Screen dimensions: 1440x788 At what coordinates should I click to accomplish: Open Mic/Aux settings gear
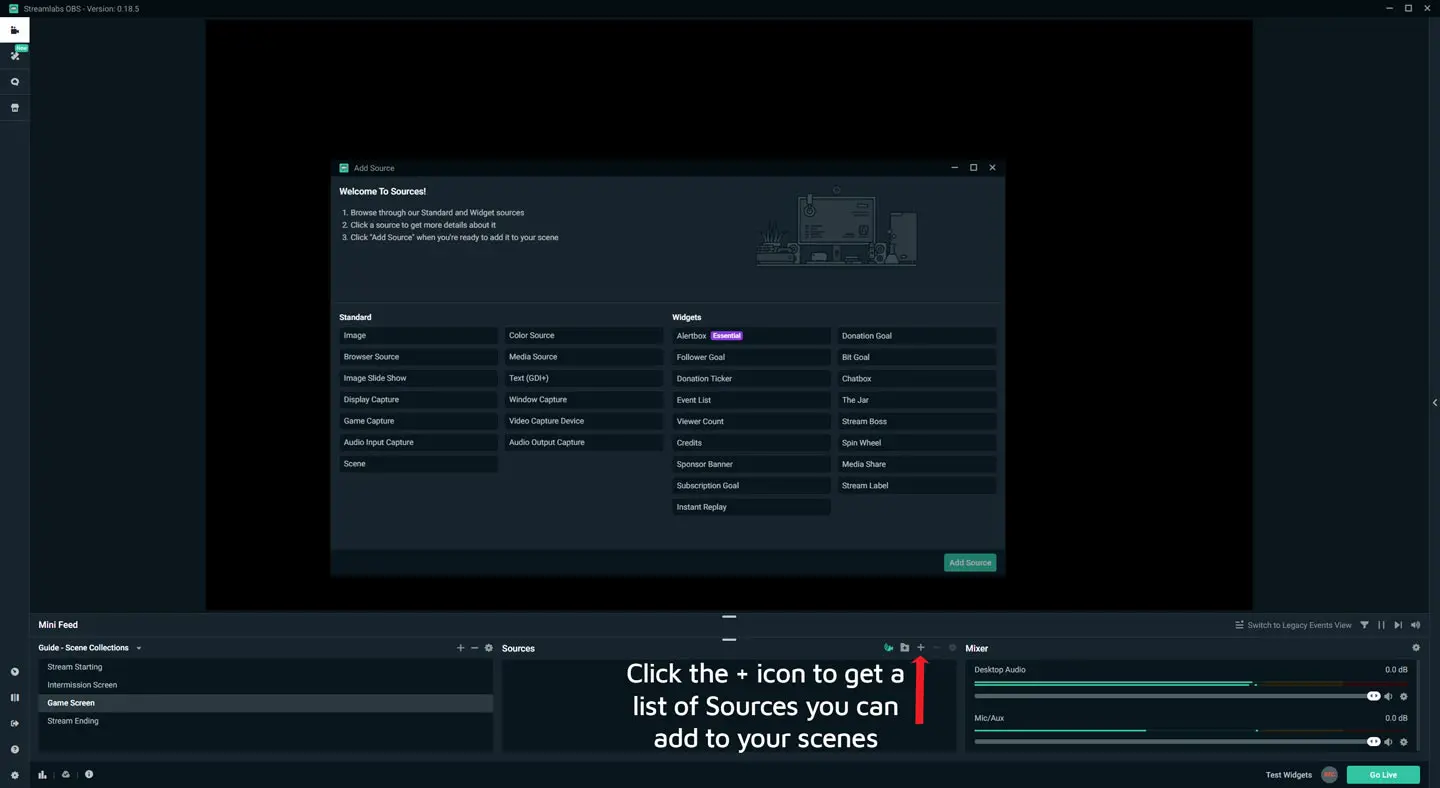coord(1403,742)
